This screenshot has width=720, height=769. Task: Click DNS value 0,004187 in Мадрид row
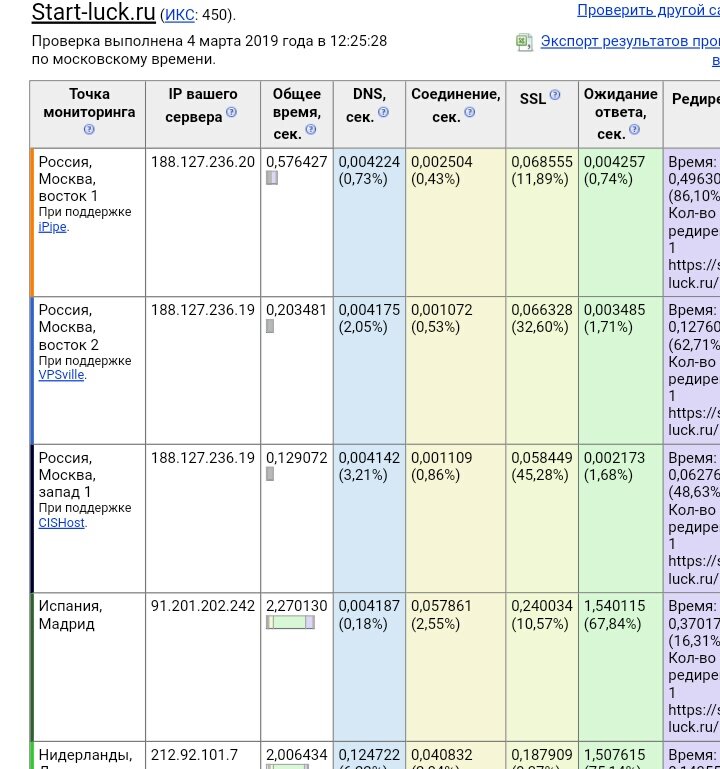coord(369,606)
